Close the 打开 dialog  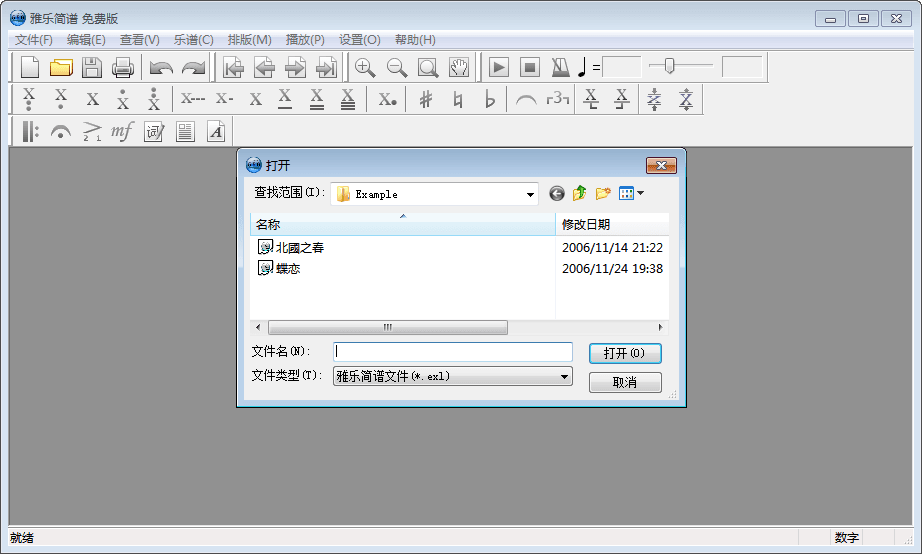[661, 166]
